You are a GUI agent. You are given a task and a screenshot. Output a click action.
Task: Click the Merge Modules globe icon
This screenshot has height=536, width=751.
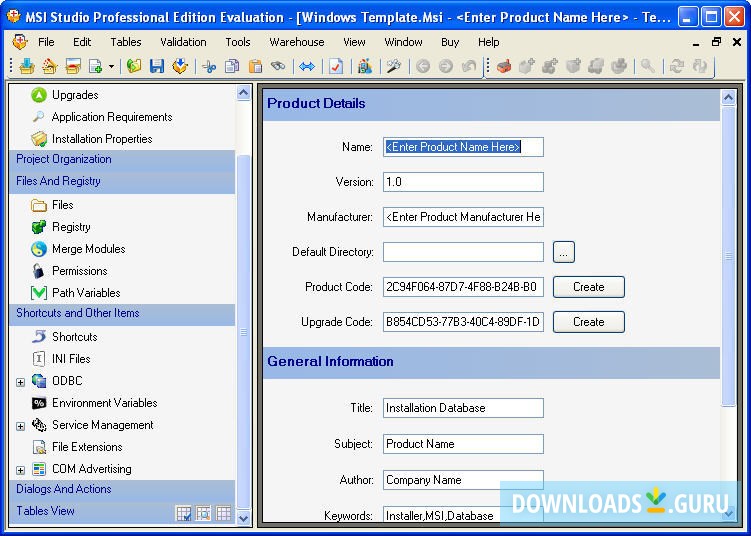(x=39, y=249)
